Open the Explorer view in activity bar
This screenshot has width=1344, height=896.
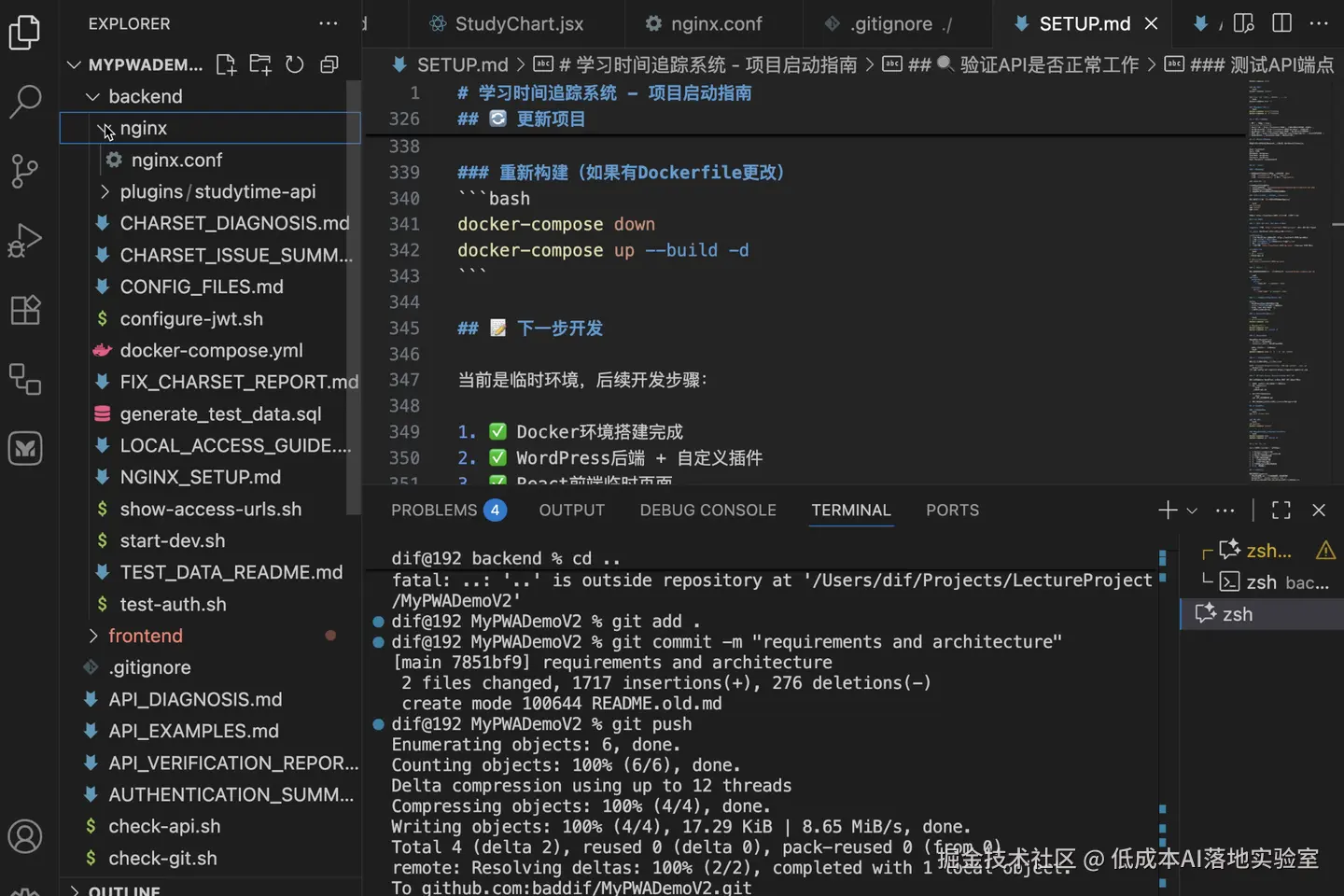(x=24, y=32)
